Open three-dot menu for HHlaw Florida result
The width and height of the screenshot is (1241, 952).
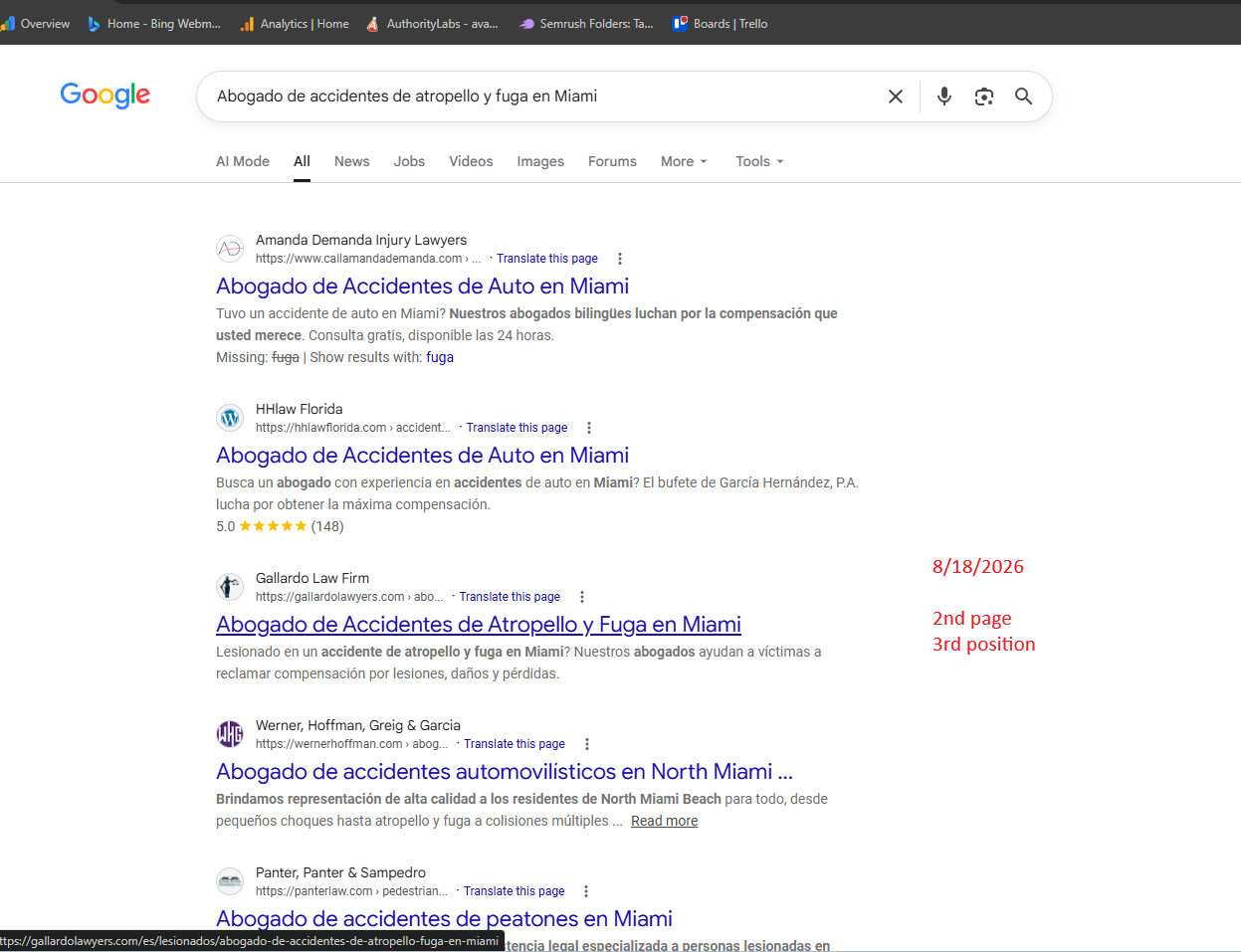point(589,428)
